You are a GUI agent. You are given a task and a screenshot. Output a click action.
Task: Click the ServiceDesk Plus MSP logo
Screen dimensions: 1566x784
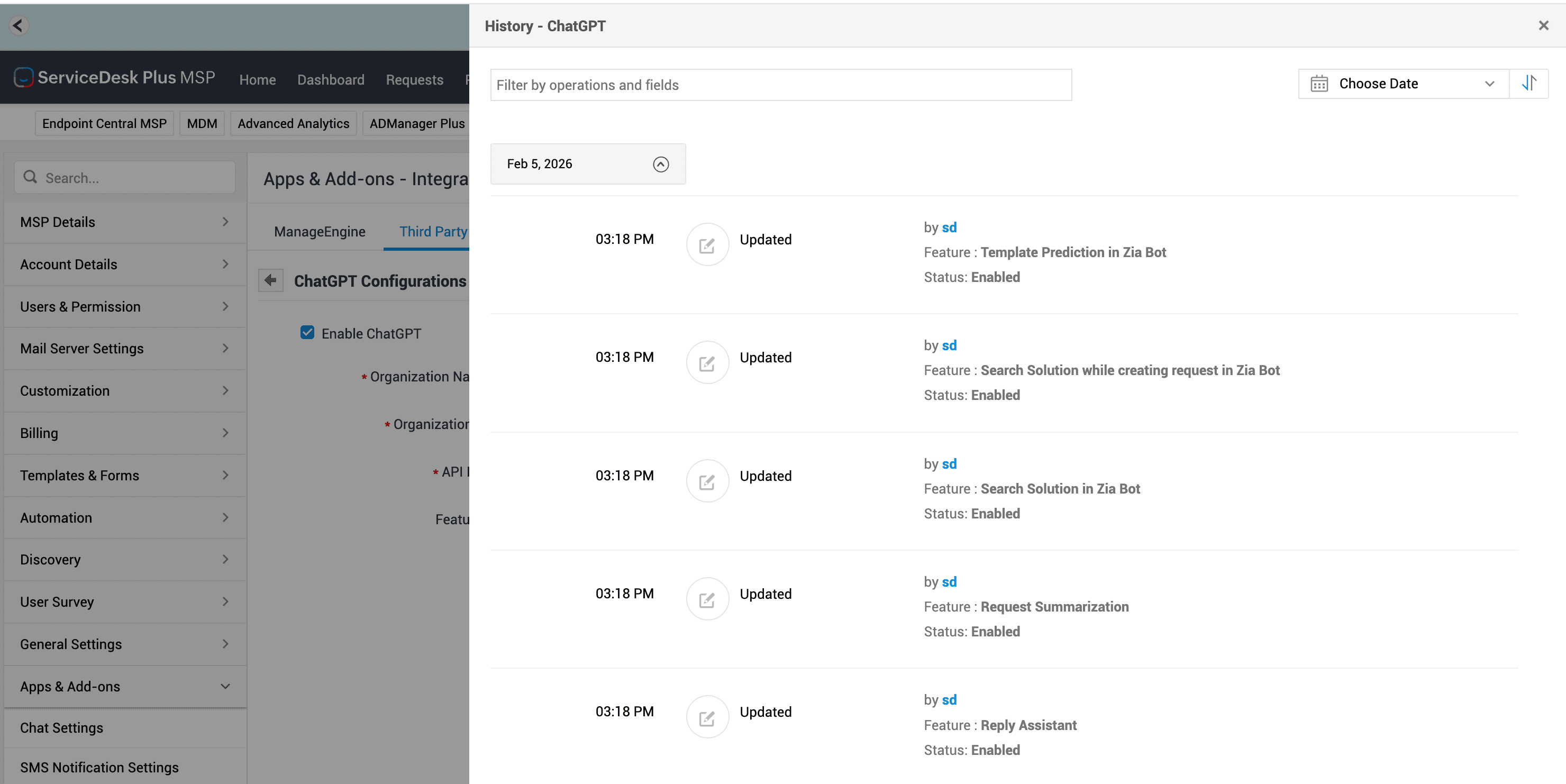coord(23,78)
